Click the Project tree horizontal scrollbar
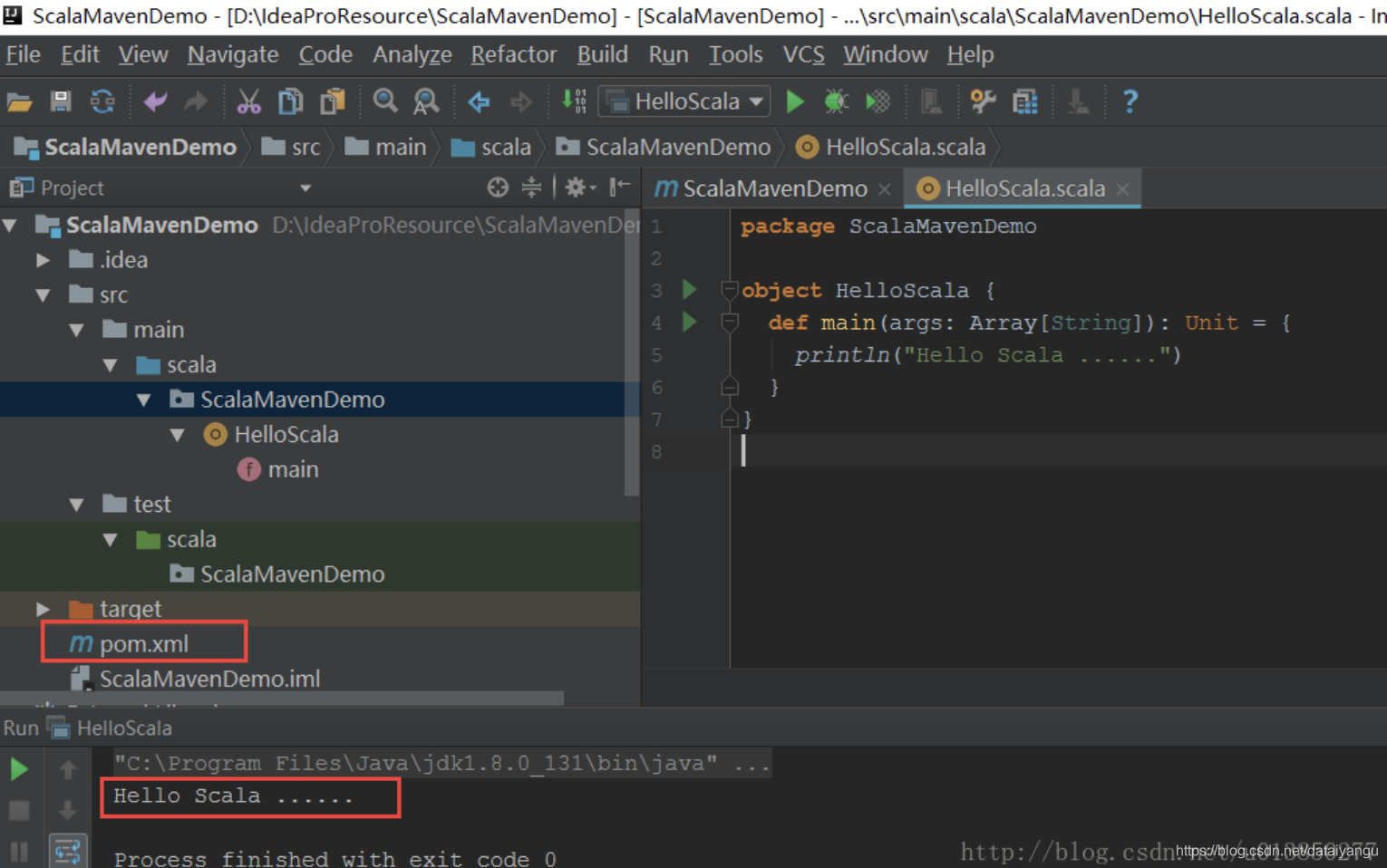The height and width of the screenshot is (868, 1387). click(x=282, y=699)
